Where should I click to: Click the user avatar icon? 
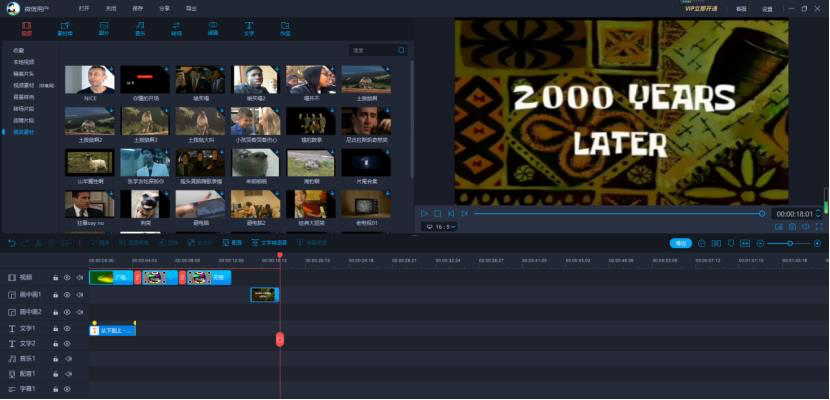13,8
